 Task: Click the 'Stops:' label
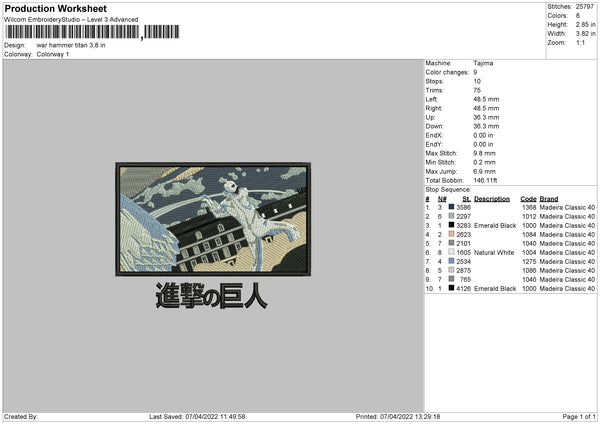pyautogui.click(x=435, y=81)
